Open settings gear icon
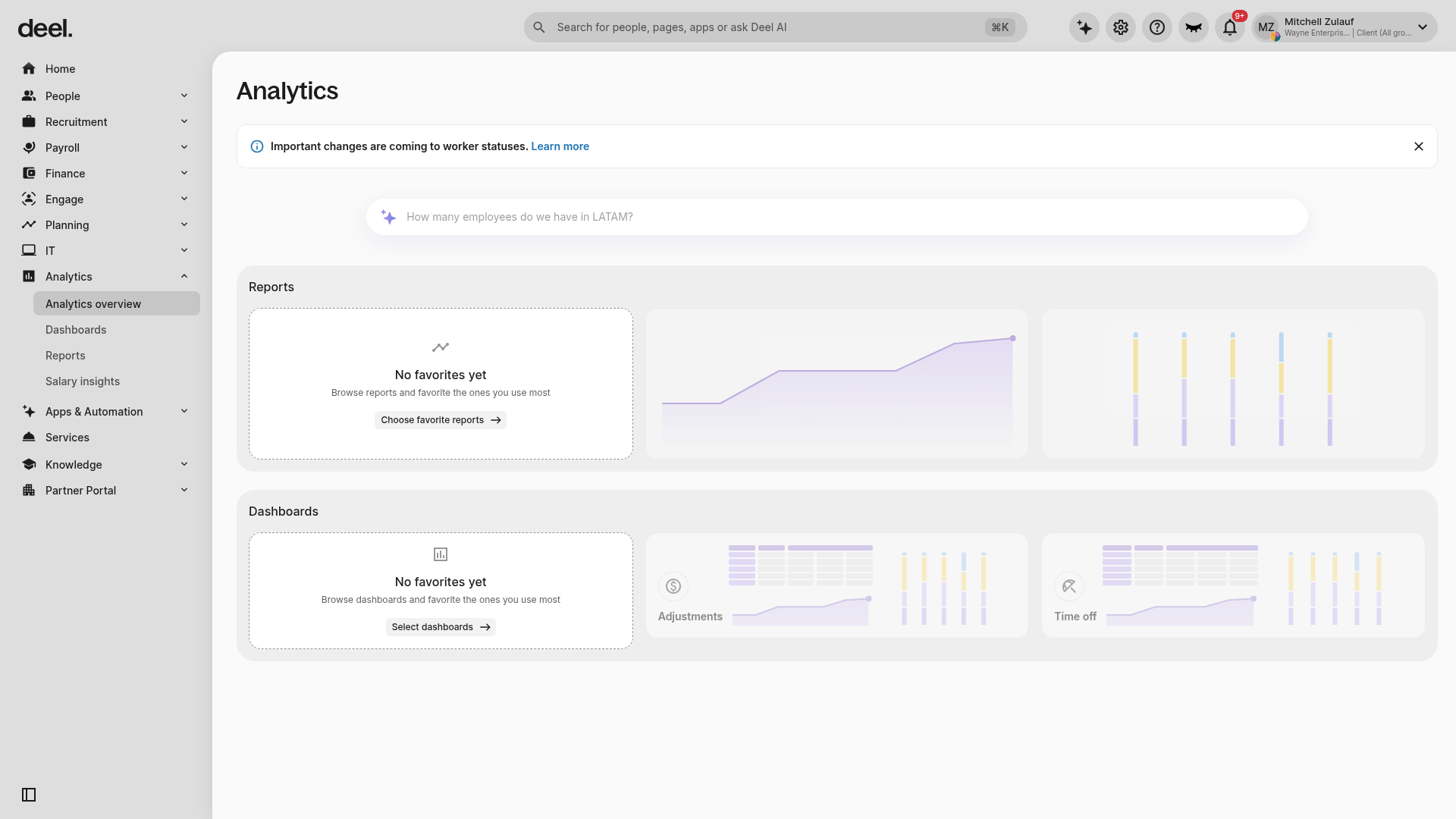 tap(1121, 27)
